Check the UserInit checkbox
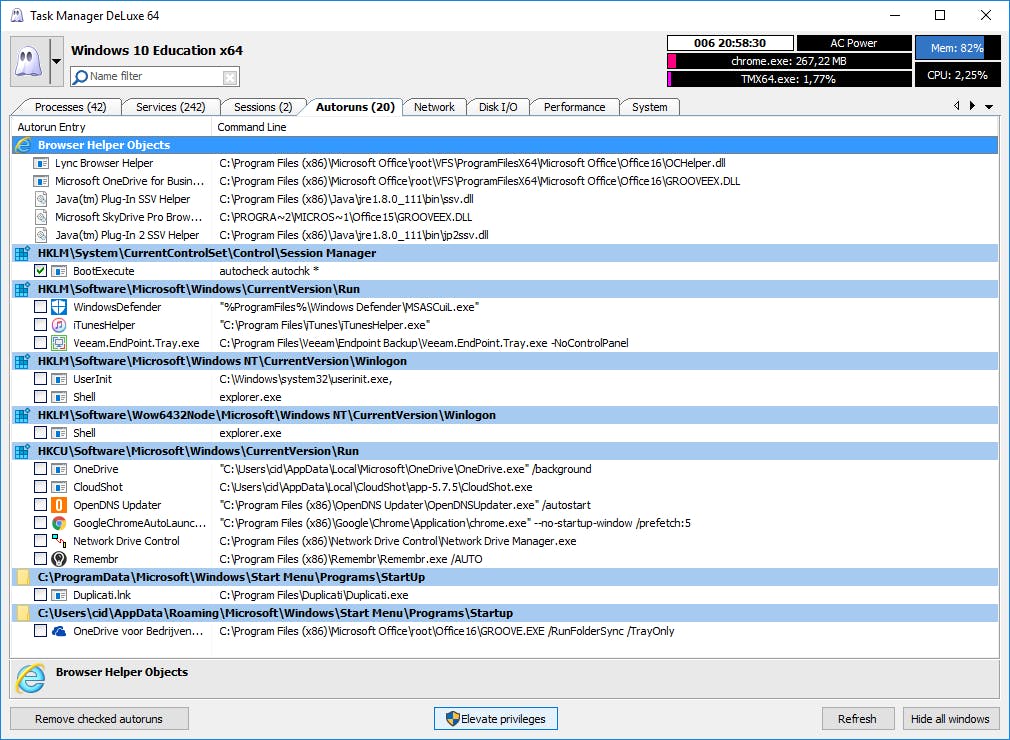This screenshot has width=1010, height=740. [41, 379]
